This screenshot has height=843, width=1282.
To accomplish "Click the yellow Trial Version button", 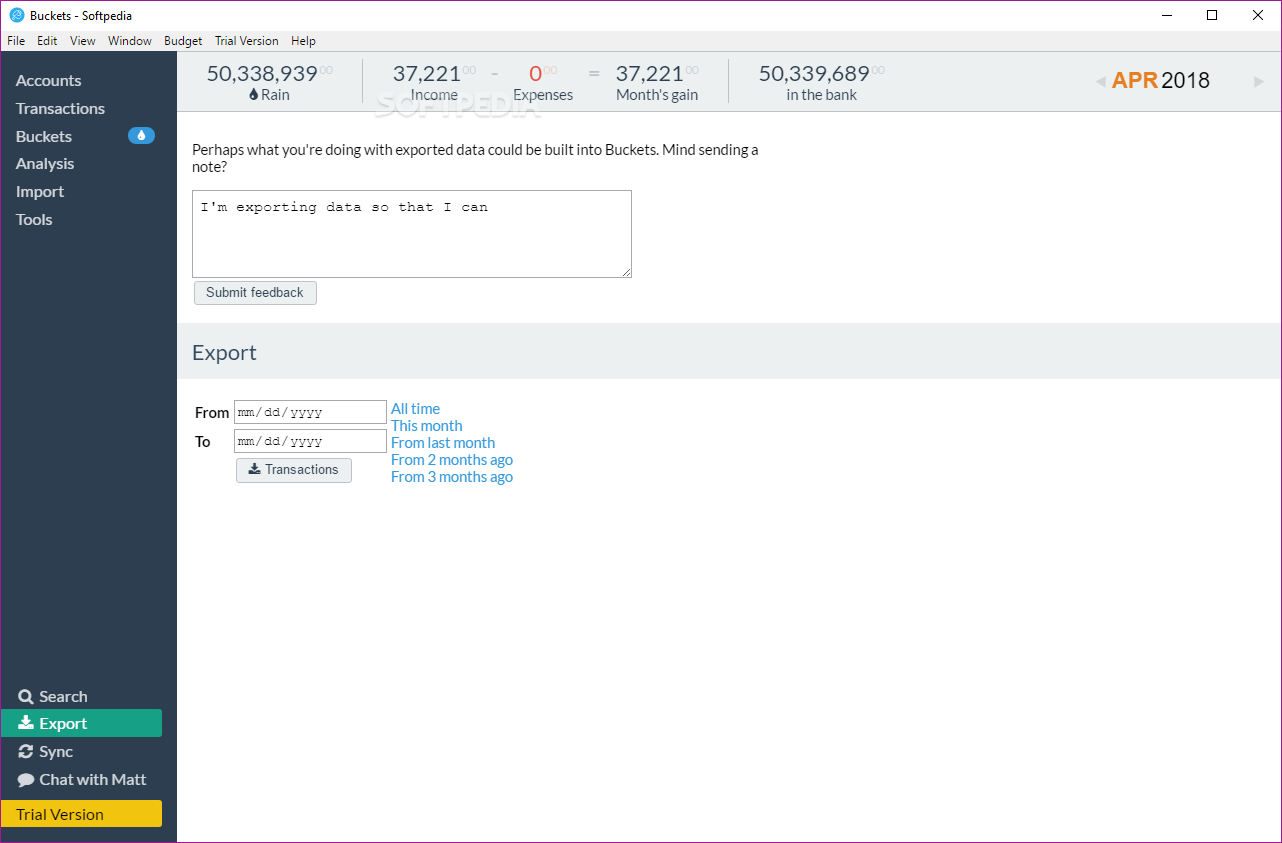I will (81, 814).
